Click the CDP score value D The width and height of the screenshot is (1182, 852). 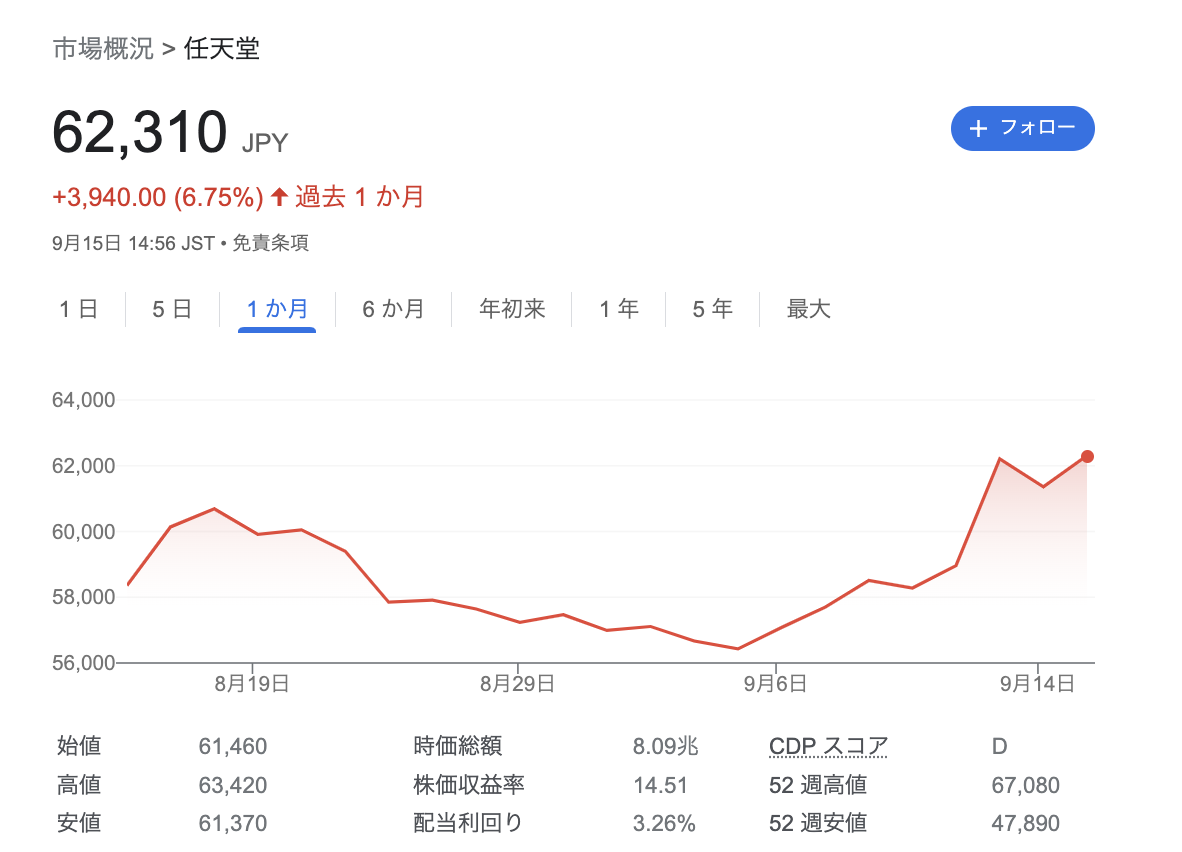pos(1000,746)
